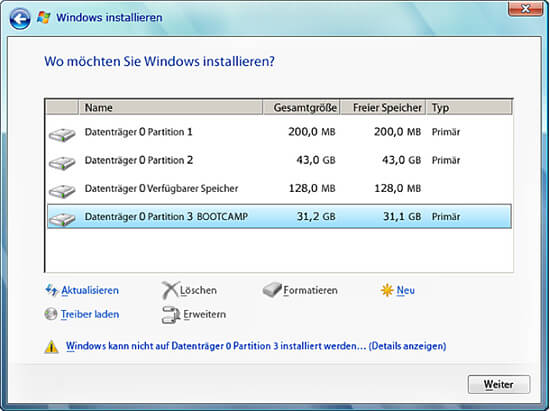Click the Neu sun-star icon

387,290
